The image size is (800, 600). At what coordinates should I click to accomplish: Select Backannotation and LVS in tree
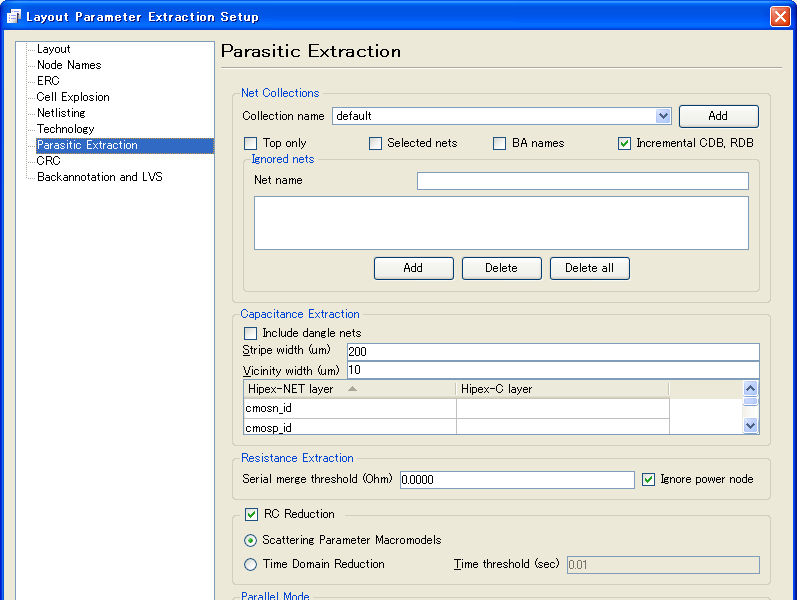click(x=99, y=177)
